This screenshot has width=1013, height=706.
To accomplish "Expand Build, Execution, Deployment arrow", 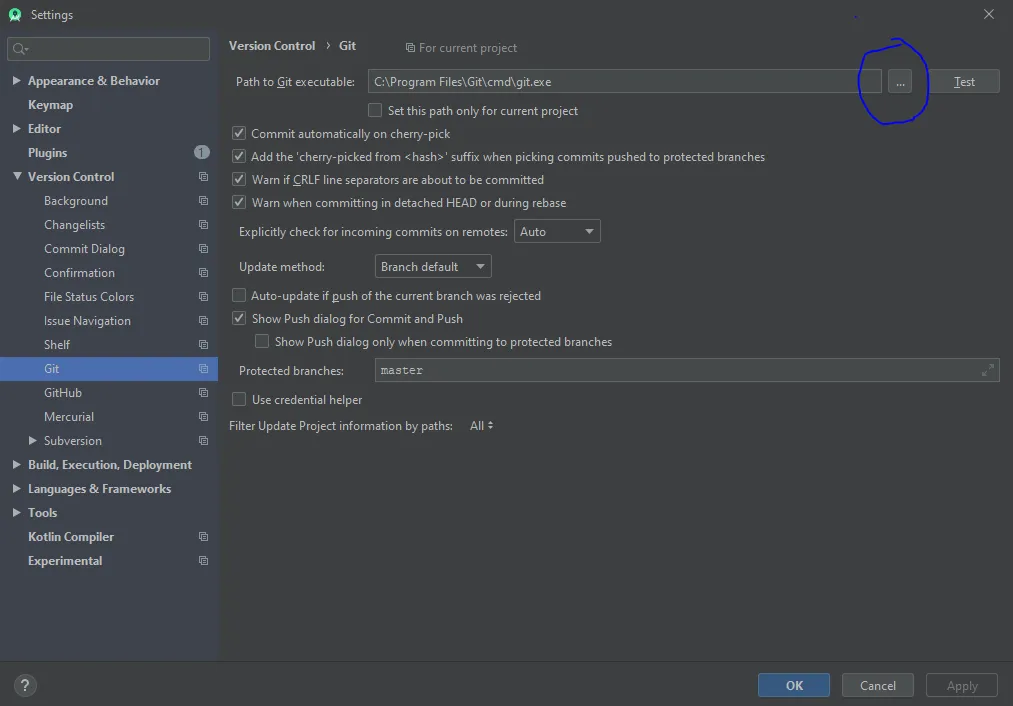I will [x=16, y=464].
